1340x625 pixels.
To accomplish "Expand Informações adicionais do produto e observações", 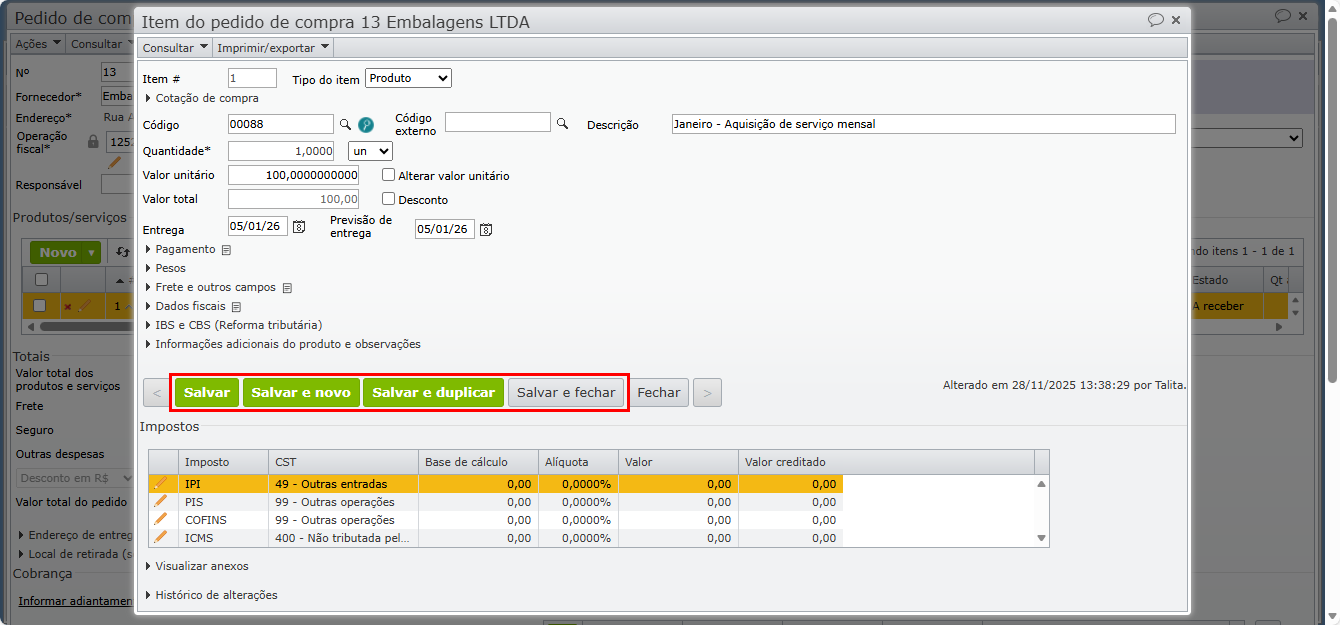I will (283, 344).
